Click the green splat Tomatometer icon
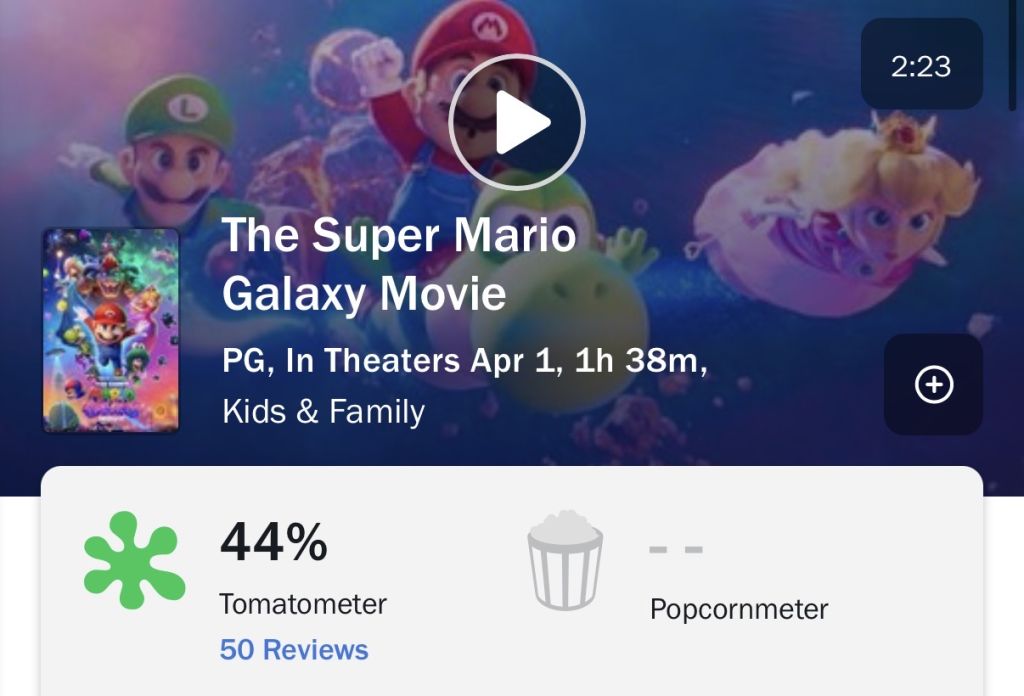Image resolution: width=1024 pixels, height=696 pixels. 134,560
